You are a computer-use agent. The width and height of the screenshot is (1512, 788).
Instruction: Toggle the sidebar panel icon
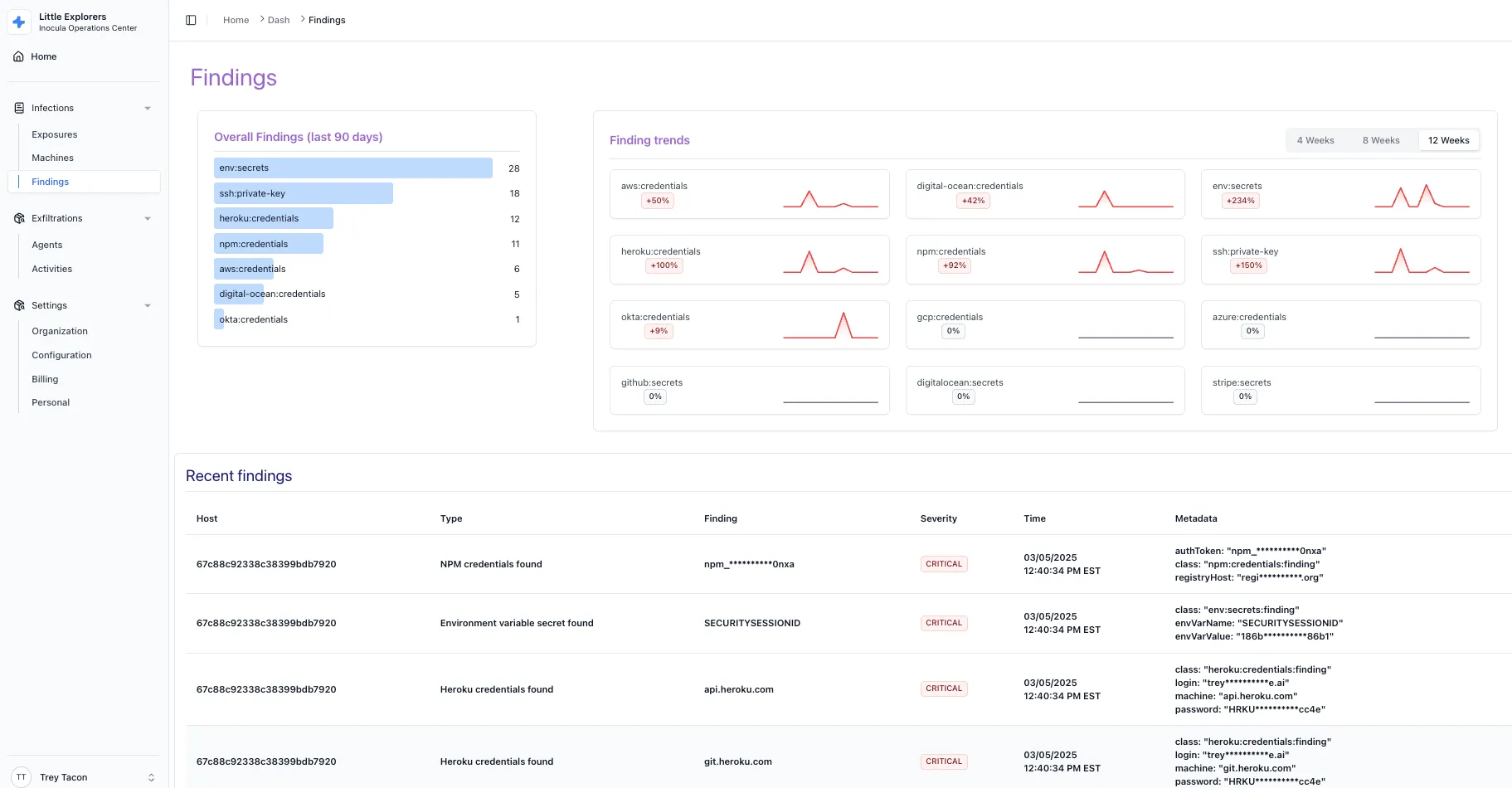pos(191,20)
